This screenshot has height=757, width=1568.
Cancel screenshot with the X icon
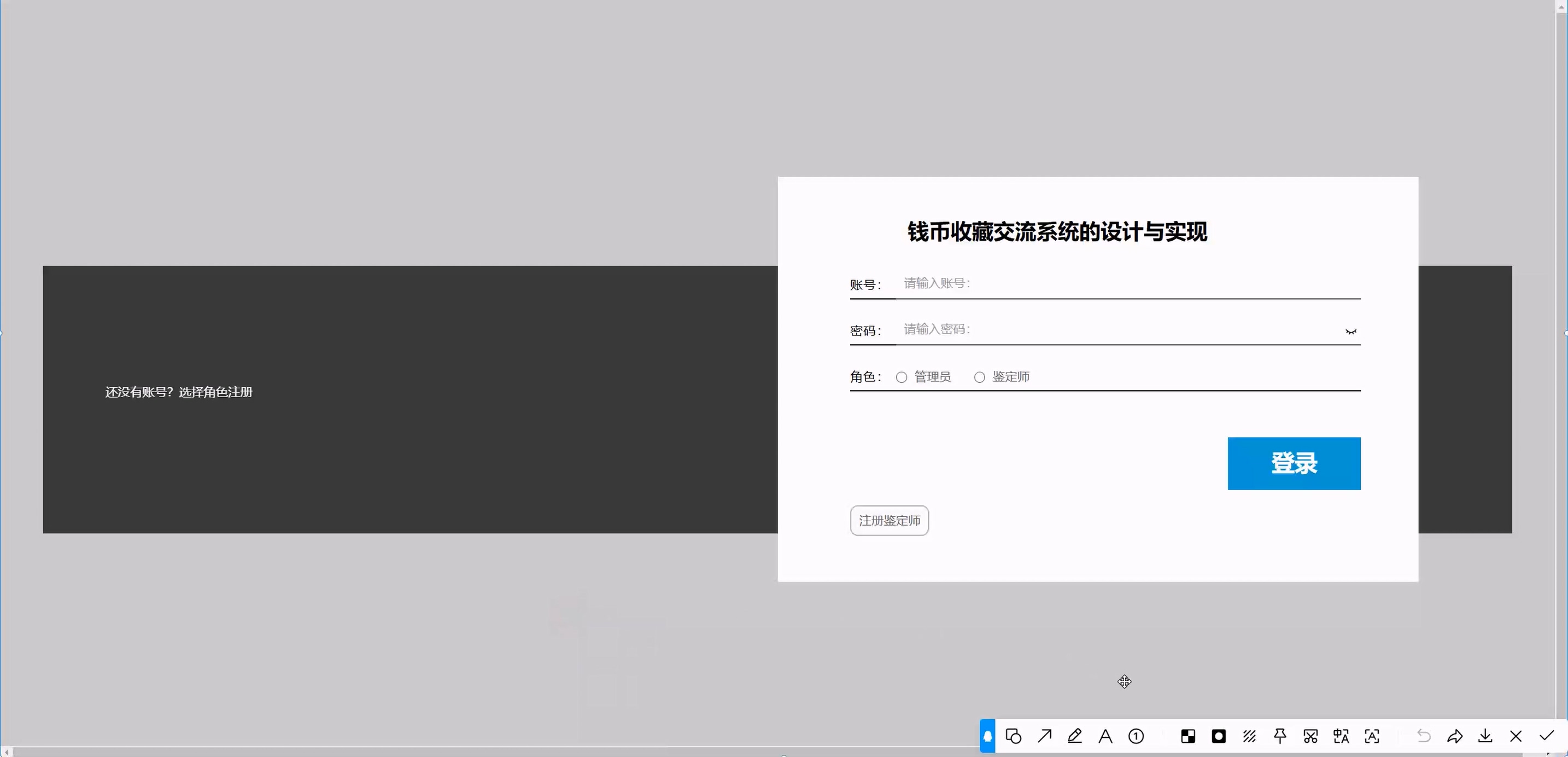tap(1516, 736)
